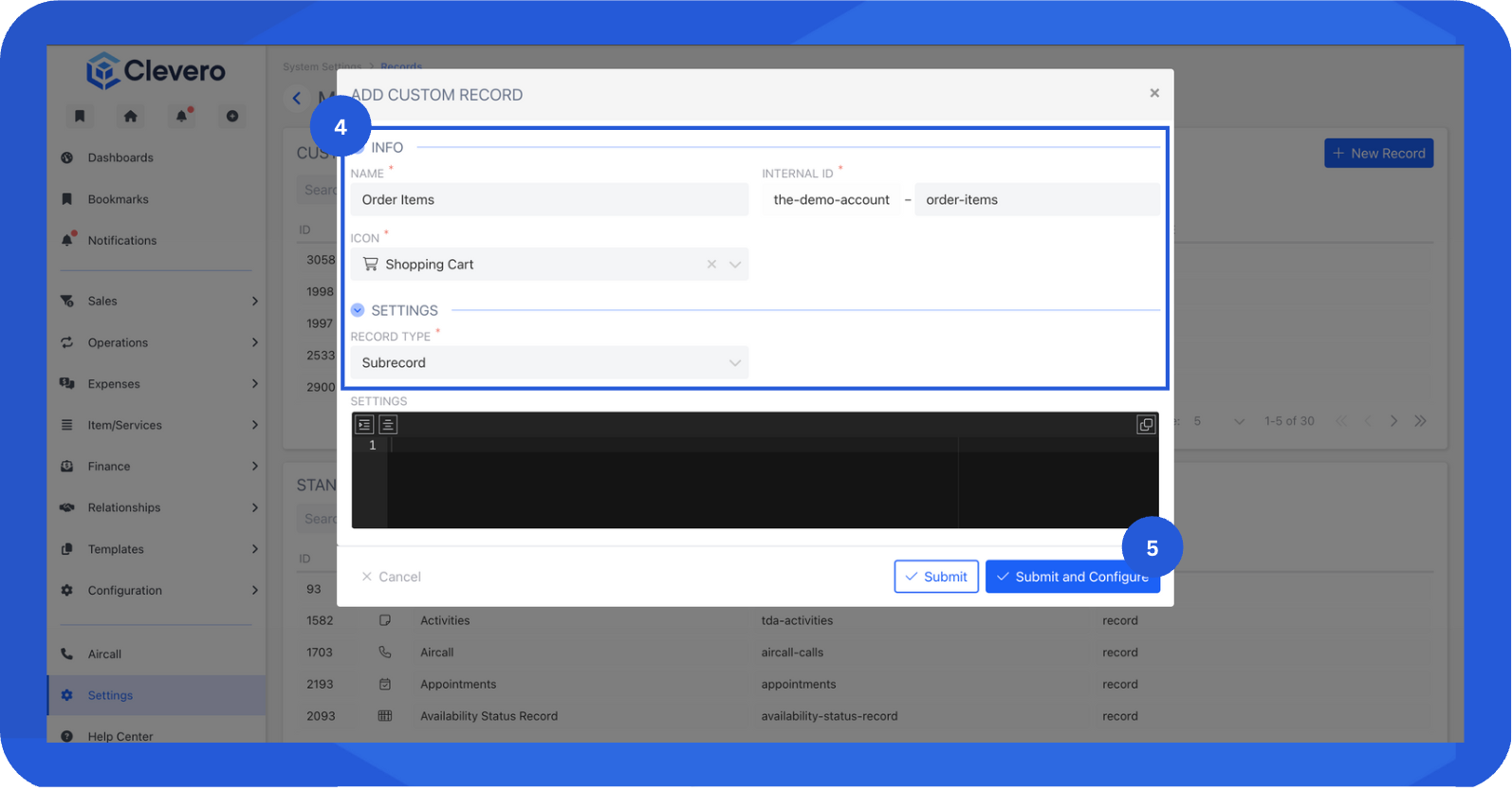The width and height of the screenshot is (1512, 791).
Task: Expand the Operations menu chevron
Action: (255, 342)
